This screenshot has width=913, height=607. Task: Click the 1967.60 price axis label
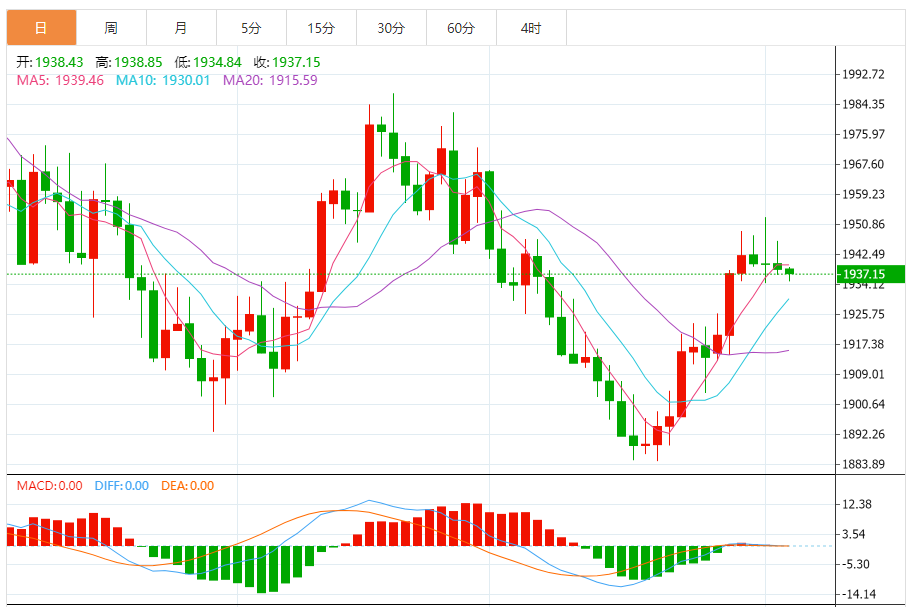tap(864, 164)
